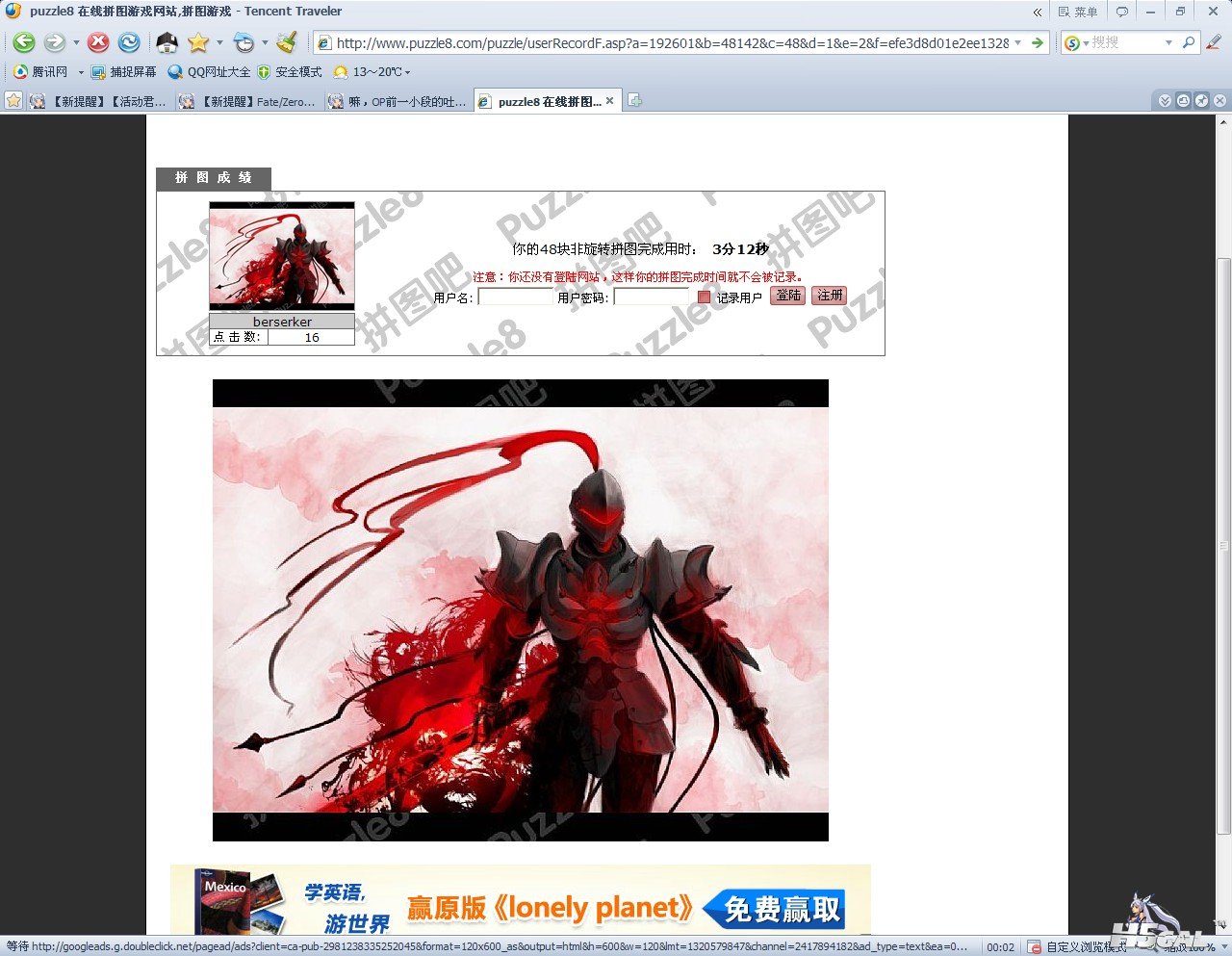Go back with the green back arrow
The width and height of the screenshot is (1232, 956).
tap(24, 42)
